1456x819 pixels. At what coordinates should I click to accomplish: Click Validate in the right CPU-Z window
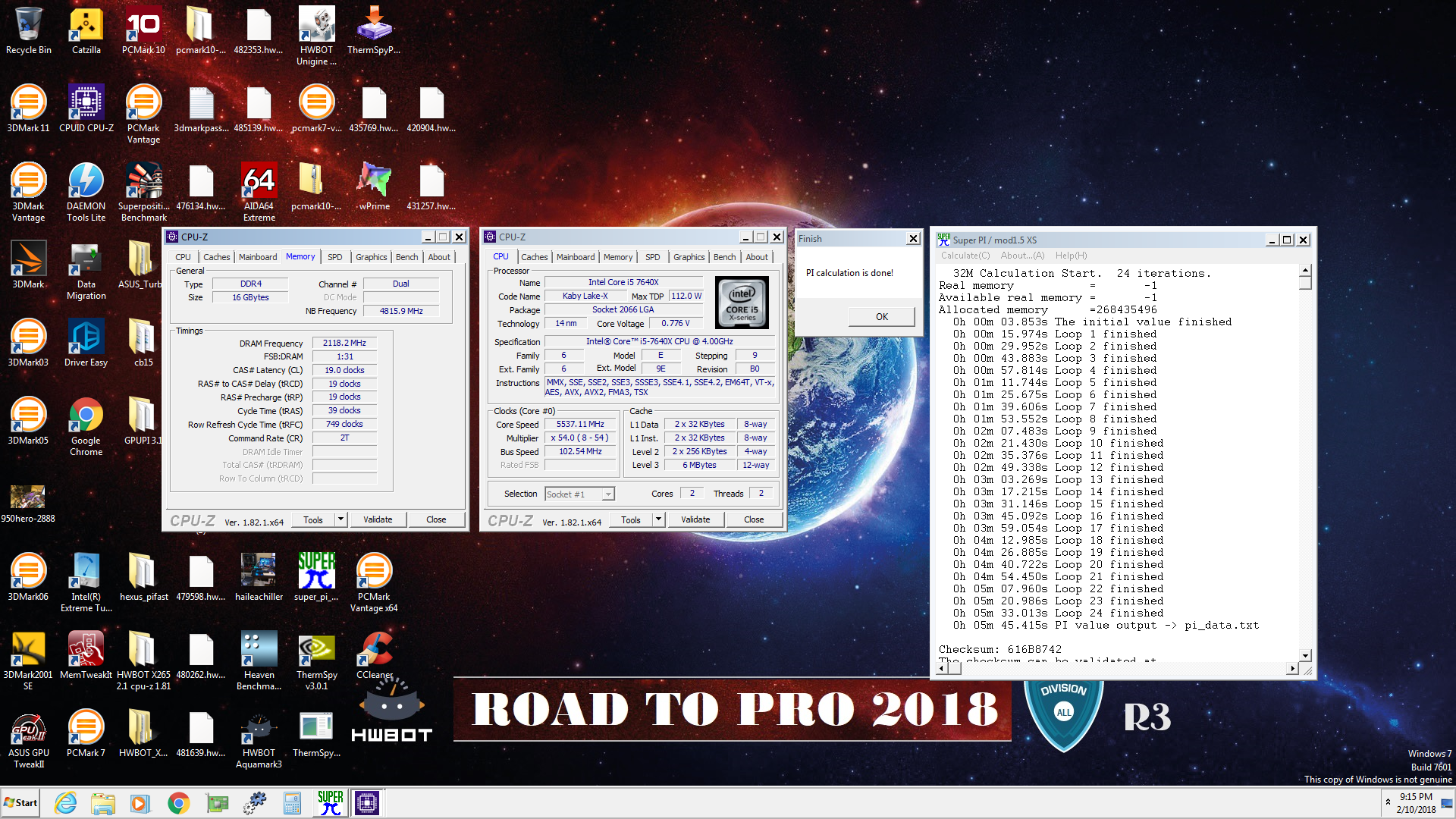pyautogui.click(x=695, y=519)
